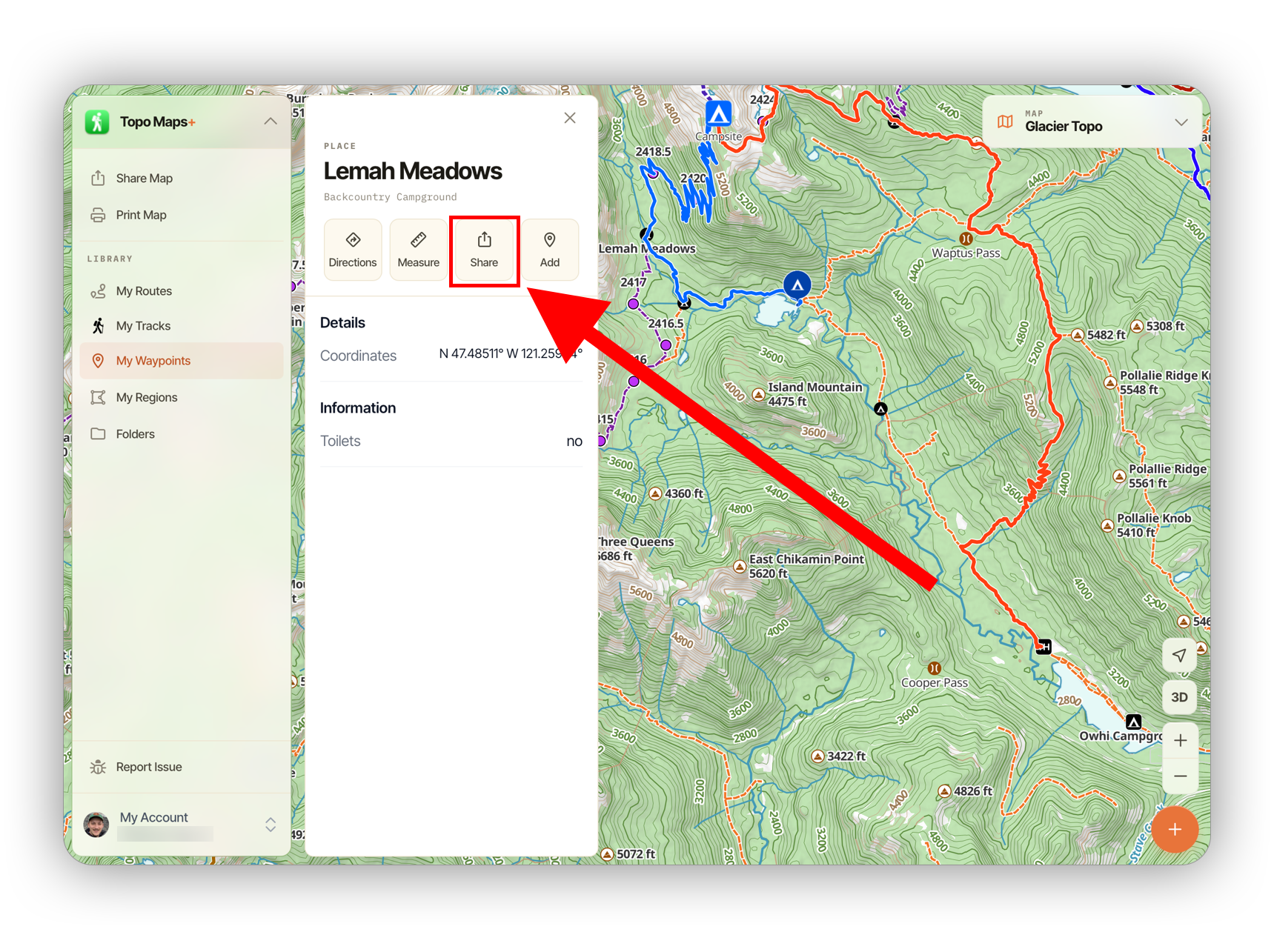This screenshot has height=952, width=1274.
Task: Click the Cooper Pass marker icon
Action: 935,668
